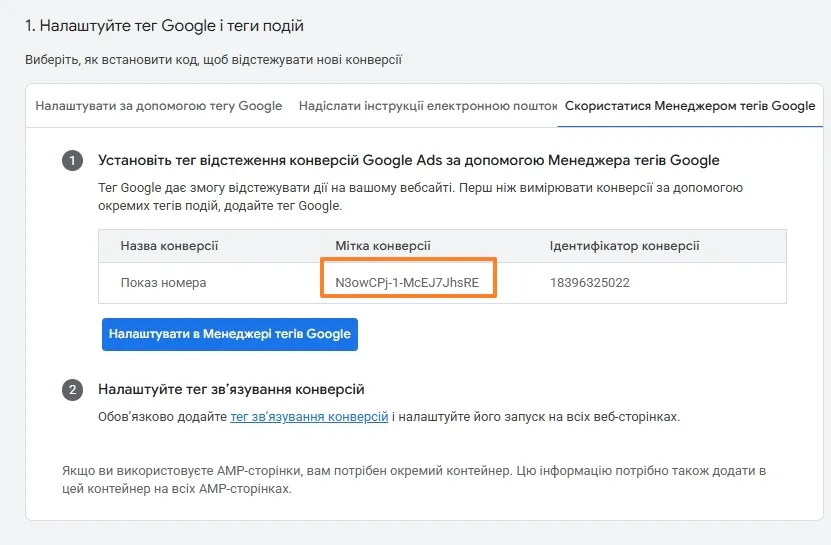Click the page title 'Налаштуйте тег Google і теги подій'
831x545 pixels.
pos(164,25)
